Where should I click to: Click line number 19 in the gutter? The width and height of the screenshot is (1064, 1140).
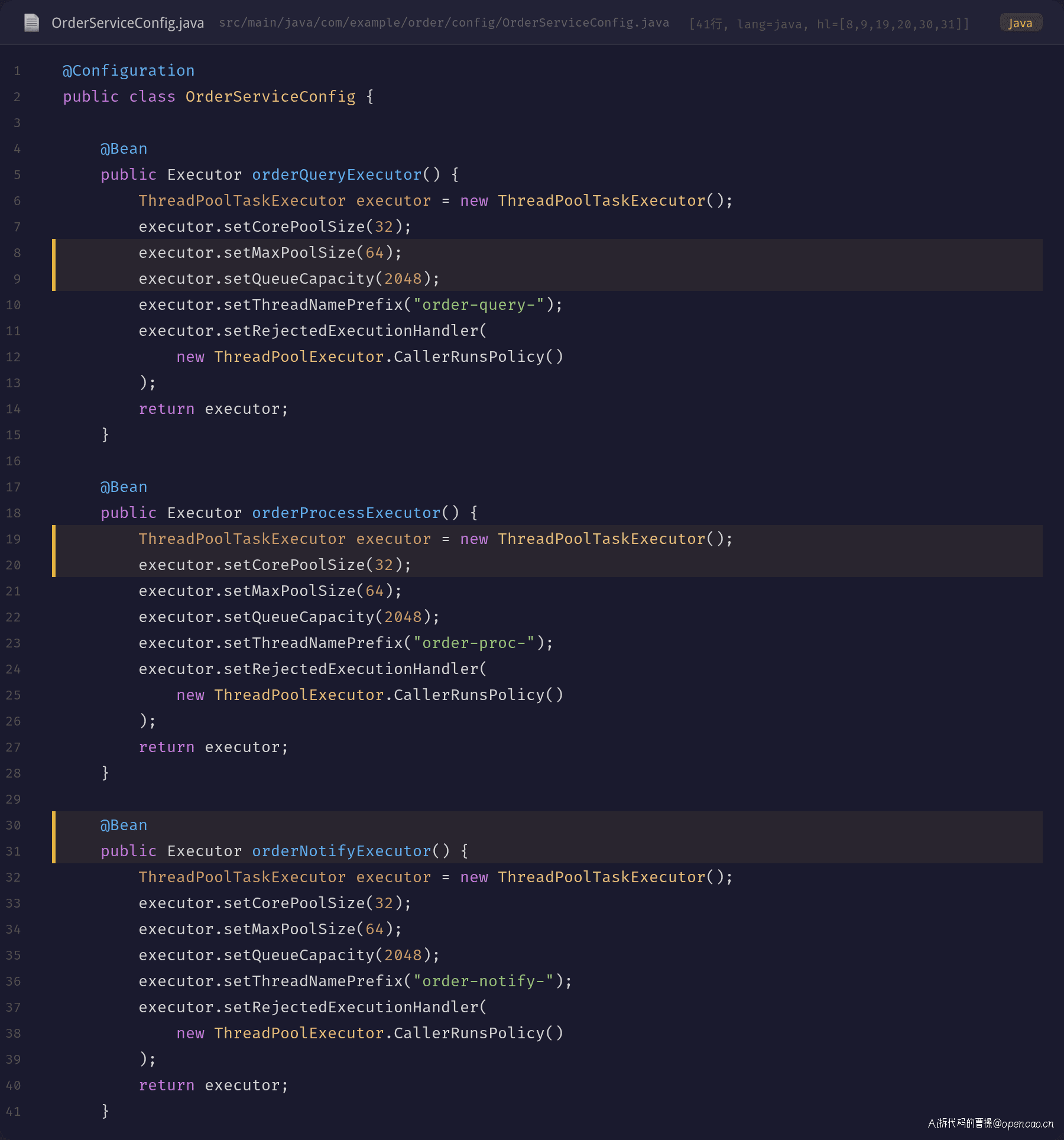point(13,539)
